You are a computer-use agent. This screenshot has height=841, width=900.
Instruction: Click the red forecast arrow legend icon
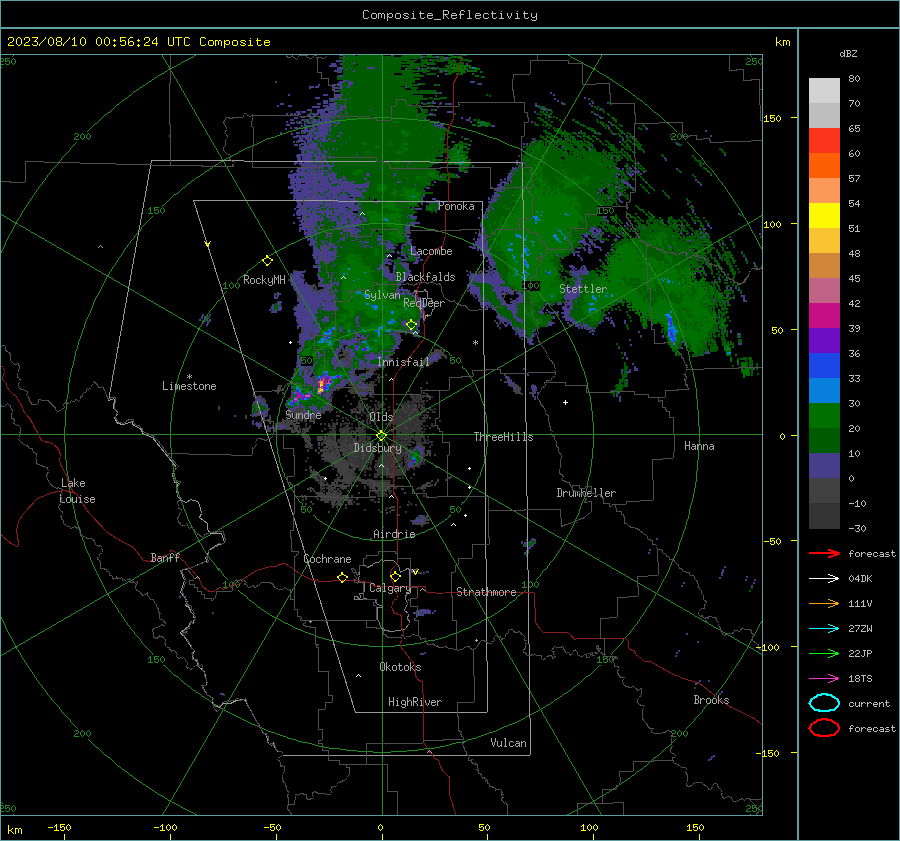[x=824, y=553]
